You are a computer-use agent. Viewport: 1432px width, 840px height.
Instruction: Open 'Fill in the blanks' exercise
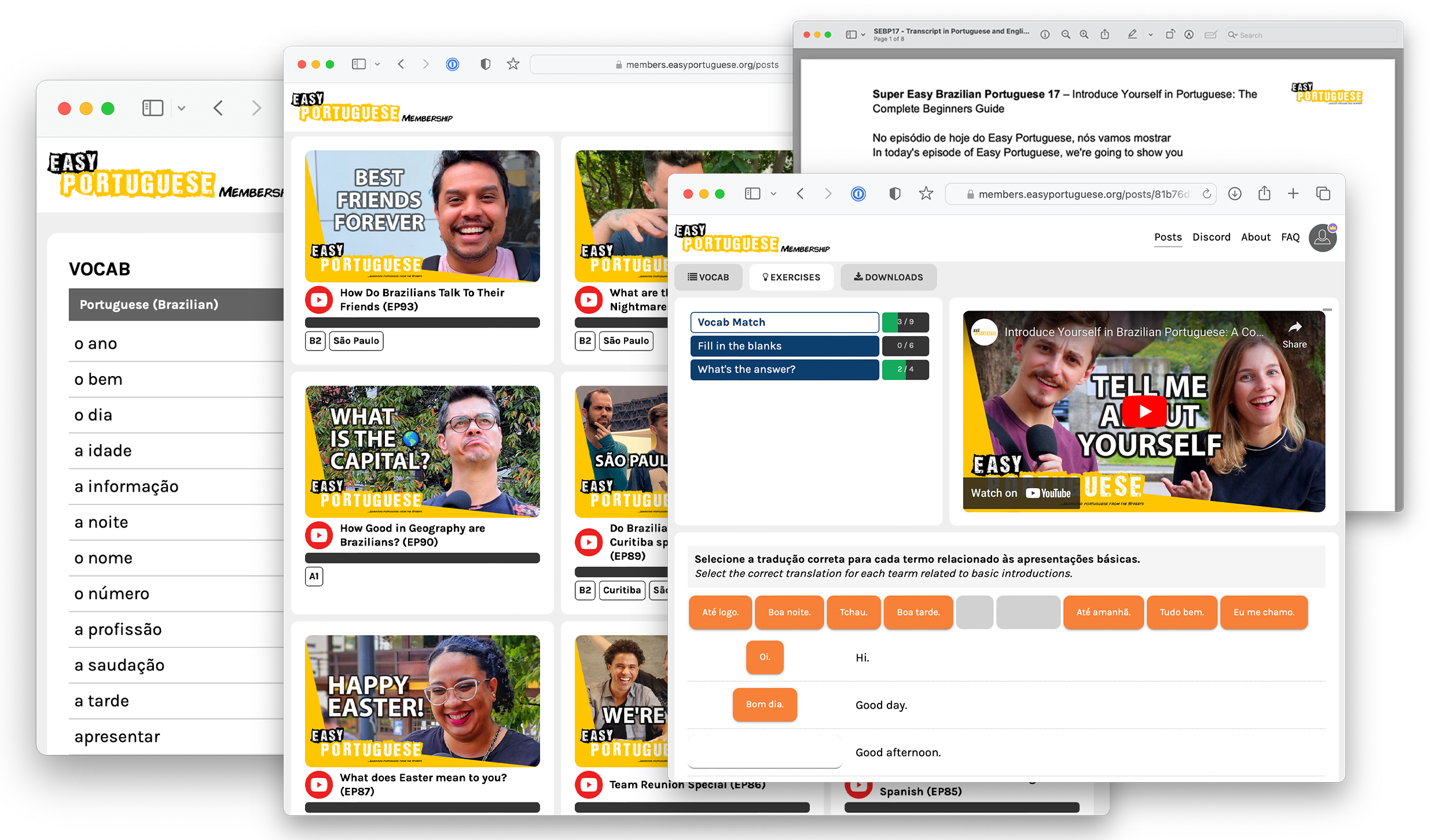[784, 346]
